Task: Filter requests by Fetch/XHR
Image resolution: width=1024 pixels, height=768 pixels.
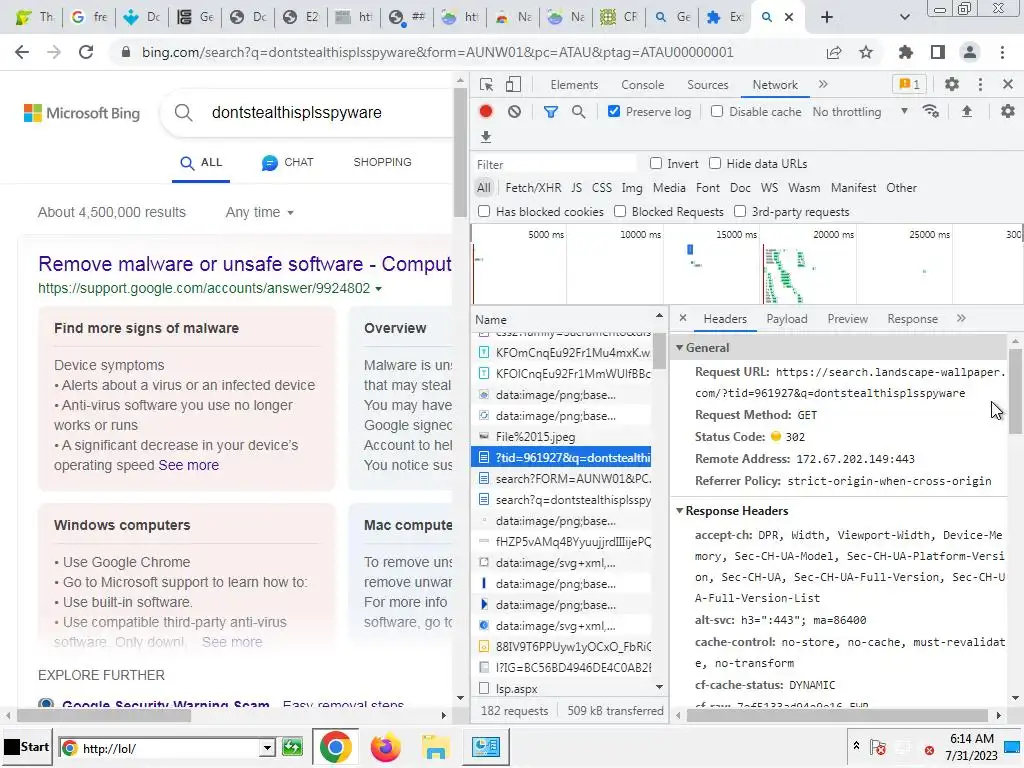Action: point(533,188)
